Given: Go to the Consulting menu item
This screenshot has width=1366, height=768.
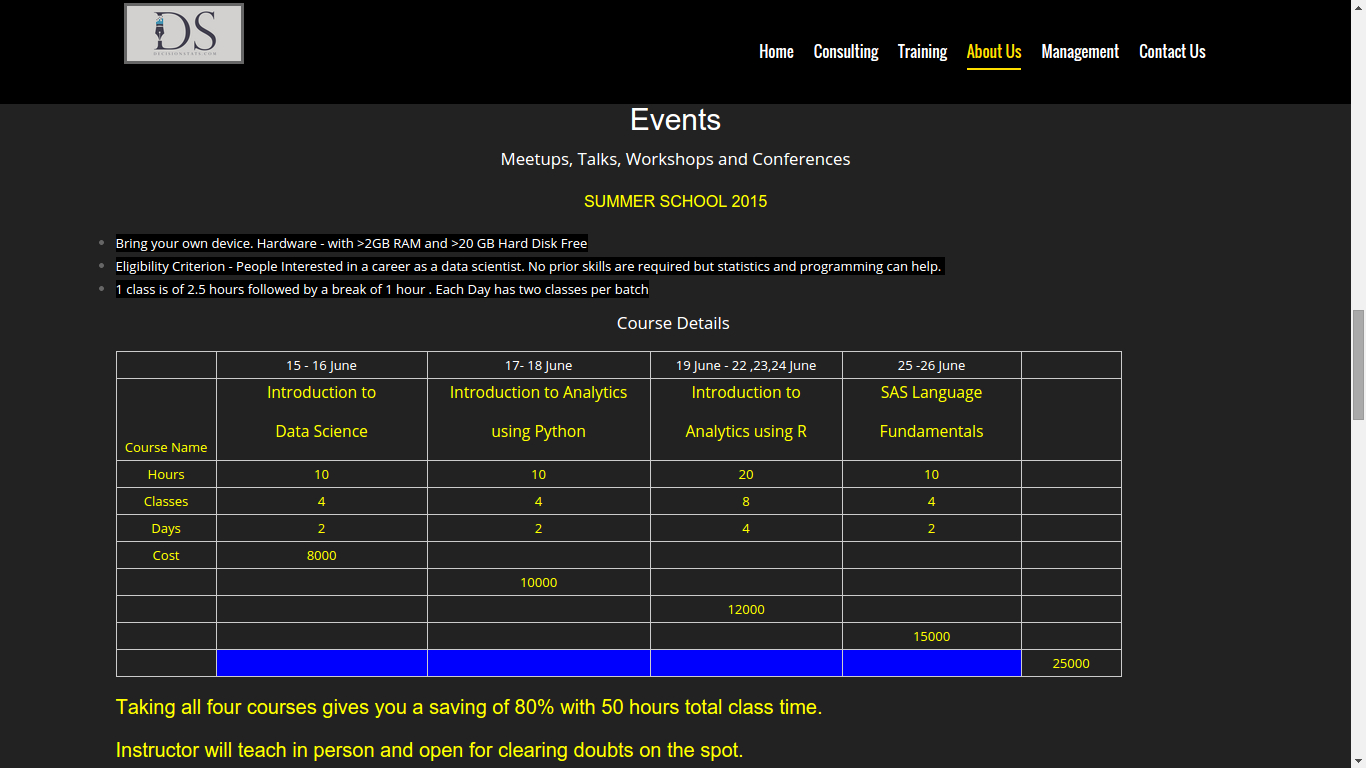Looking at the screenshot, I should (x=846, y=52).
